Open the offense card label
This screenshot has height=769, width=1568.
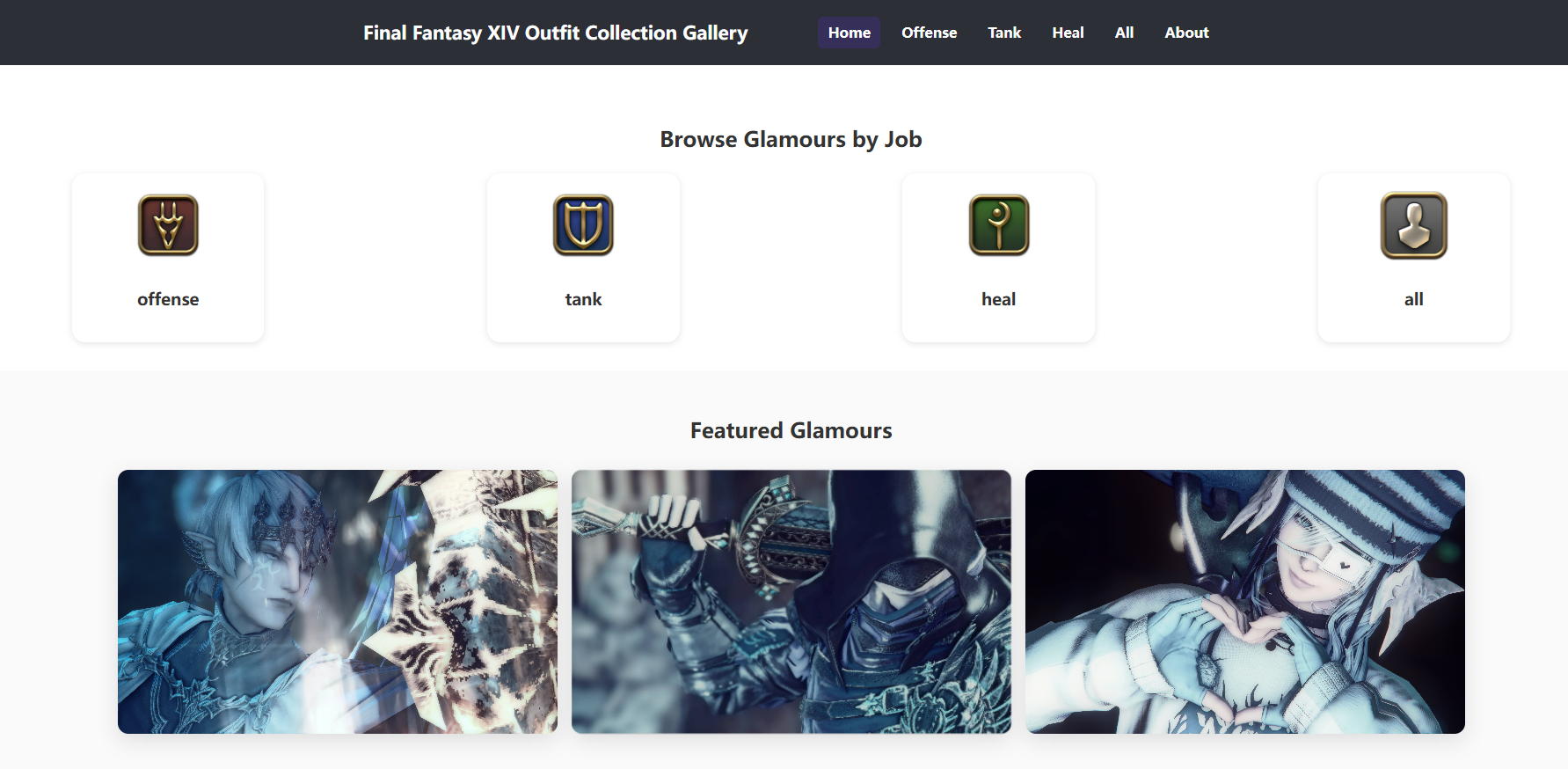(168, 299)
